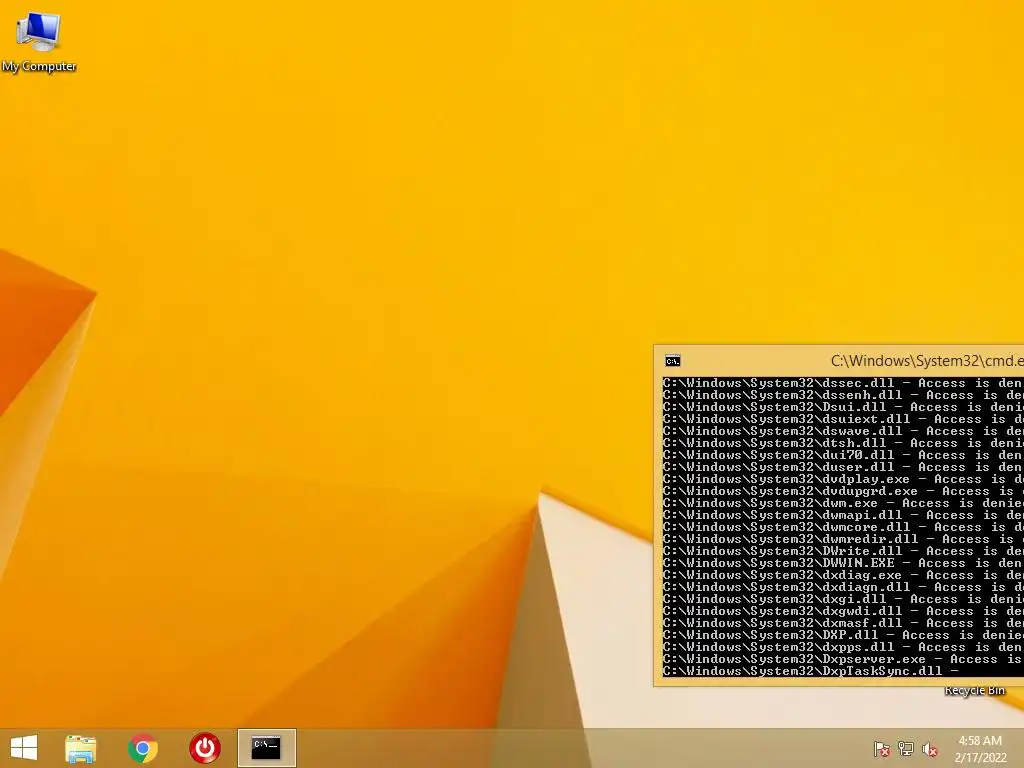Click the DxpTaskSync.dll line in cmd
Image resolution: width=1024 pixels, height=768 pixels.
click(x=810, y=671)
